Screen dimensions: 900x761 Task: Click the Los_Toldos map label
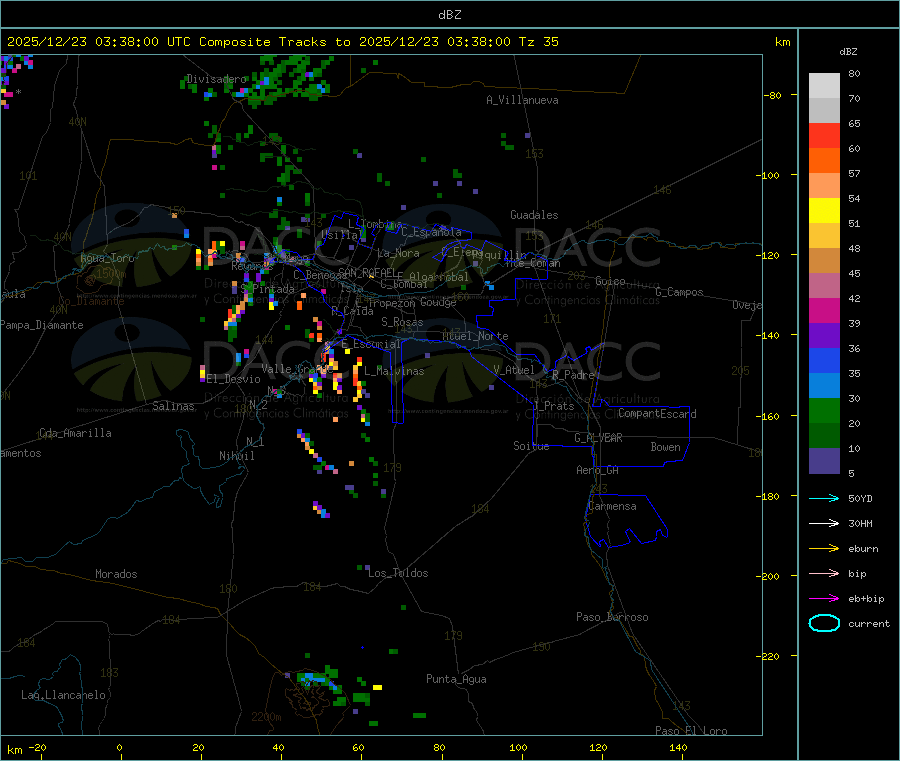point(398,573)
